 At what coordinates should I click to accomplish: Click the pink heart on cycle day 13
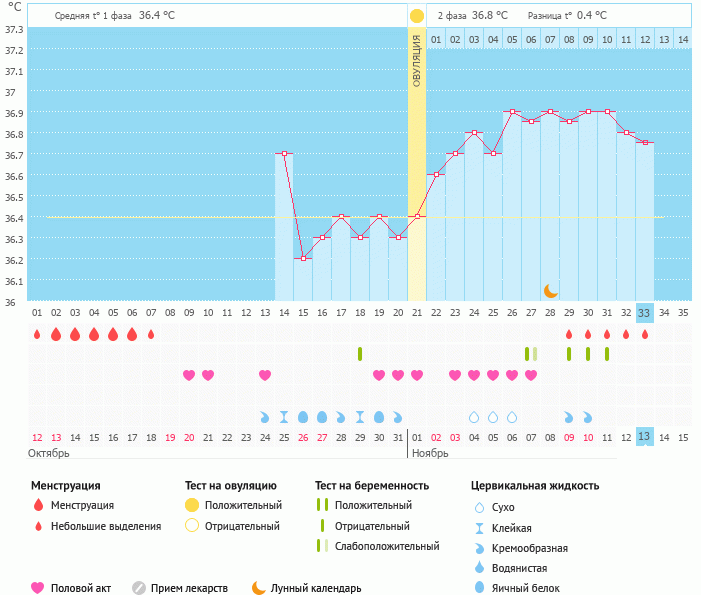coord(265,375)
